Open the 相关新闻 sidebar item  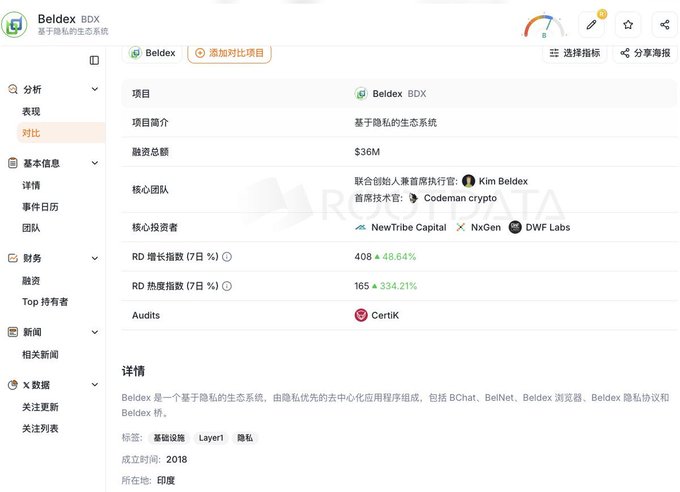click(x=40, y=354)
